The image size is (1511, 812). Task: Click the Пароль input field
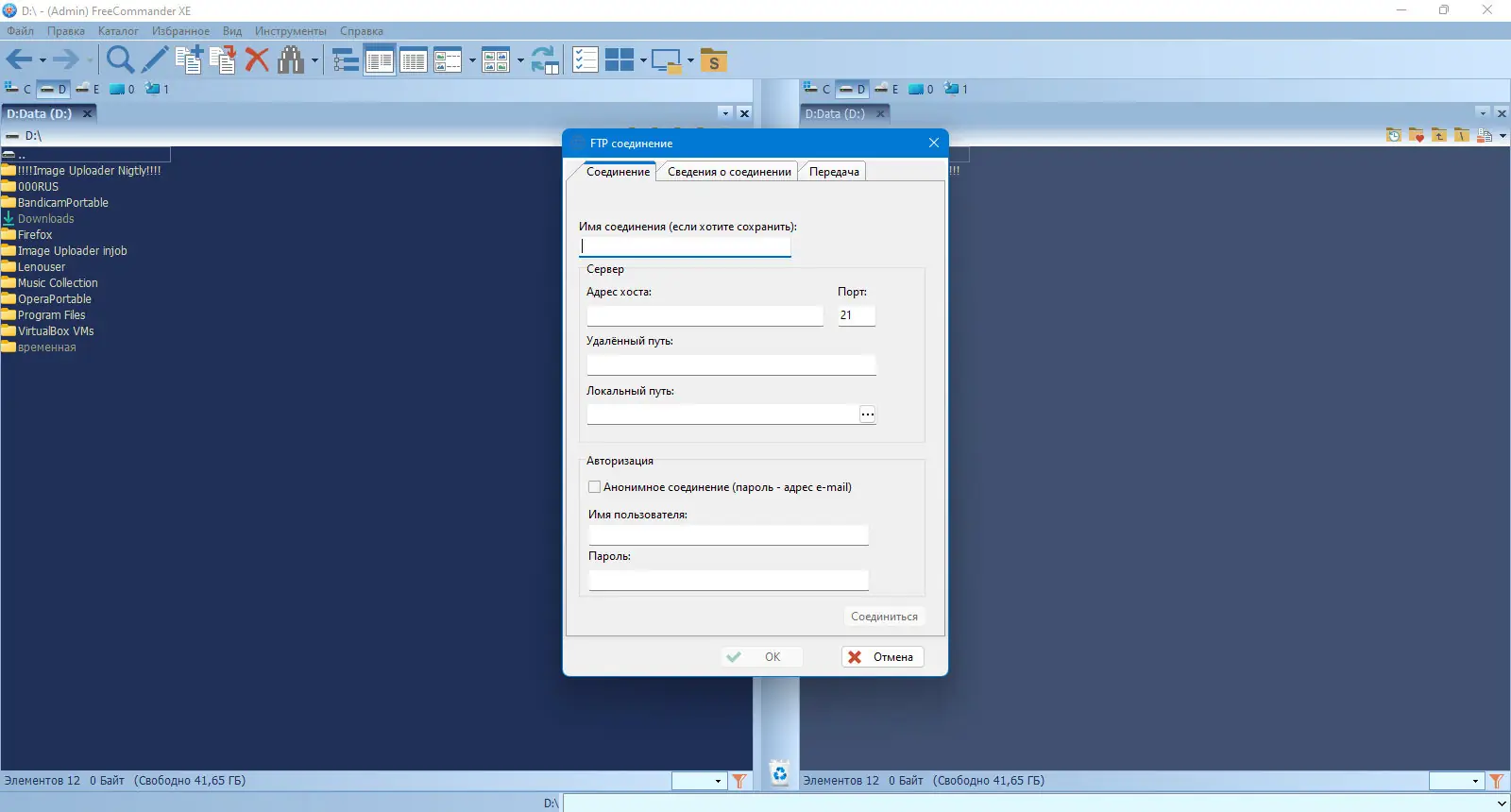[728, 580]
